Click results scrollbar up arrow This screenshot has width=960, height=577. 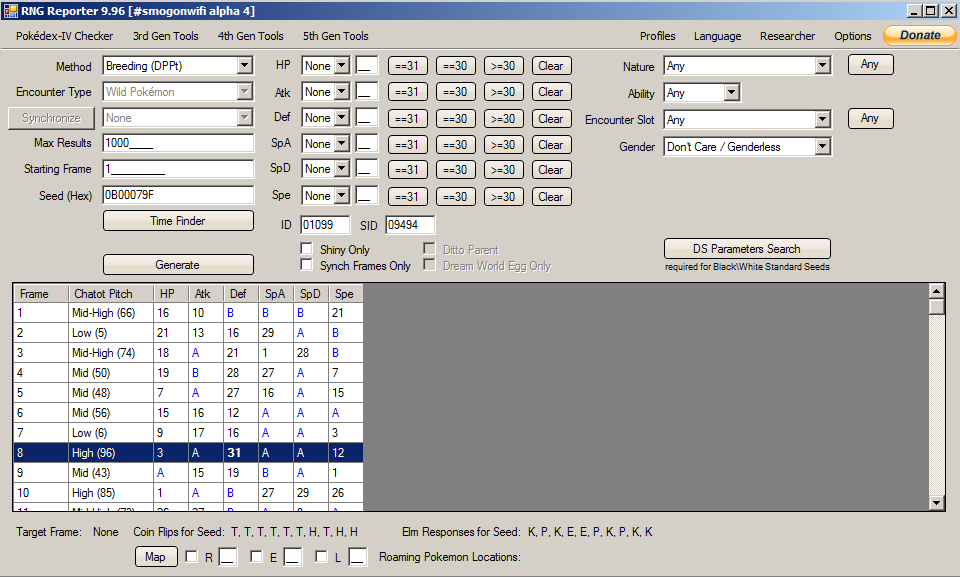coord(937,291)
